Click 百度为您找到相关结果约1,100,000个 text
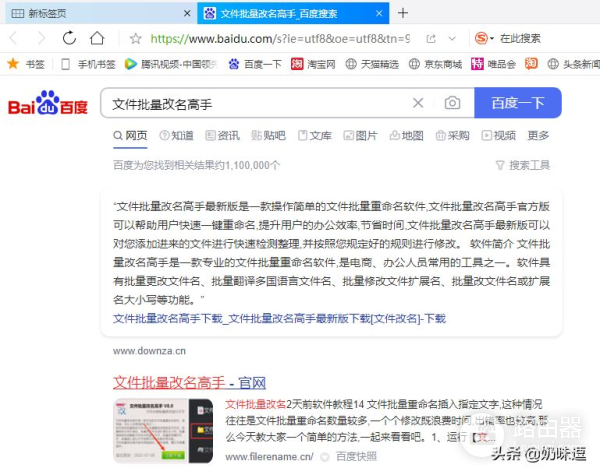 [x=196, y=165]
